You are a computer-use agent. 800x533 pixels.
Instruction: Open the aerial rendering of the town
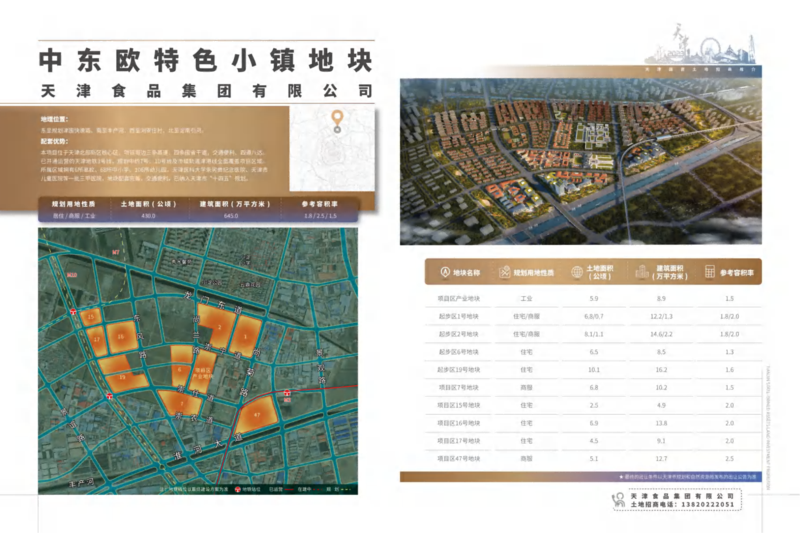(x=581, y=161)
